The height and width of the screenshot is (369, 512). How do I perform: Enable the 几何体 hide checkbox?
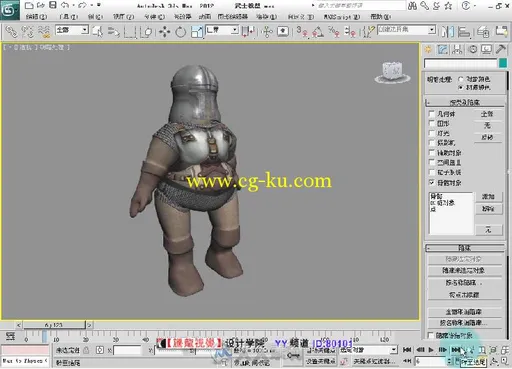(x=431, y=114)
